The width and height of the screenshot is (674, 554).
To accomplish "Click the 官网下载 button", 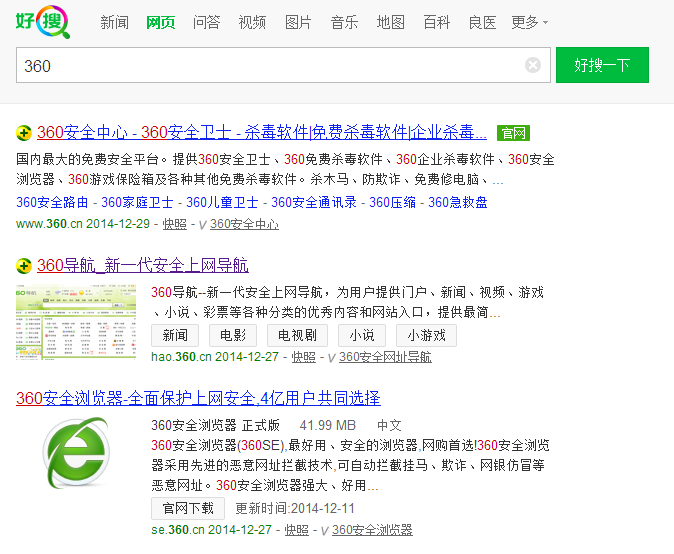I will click(188, 508).
